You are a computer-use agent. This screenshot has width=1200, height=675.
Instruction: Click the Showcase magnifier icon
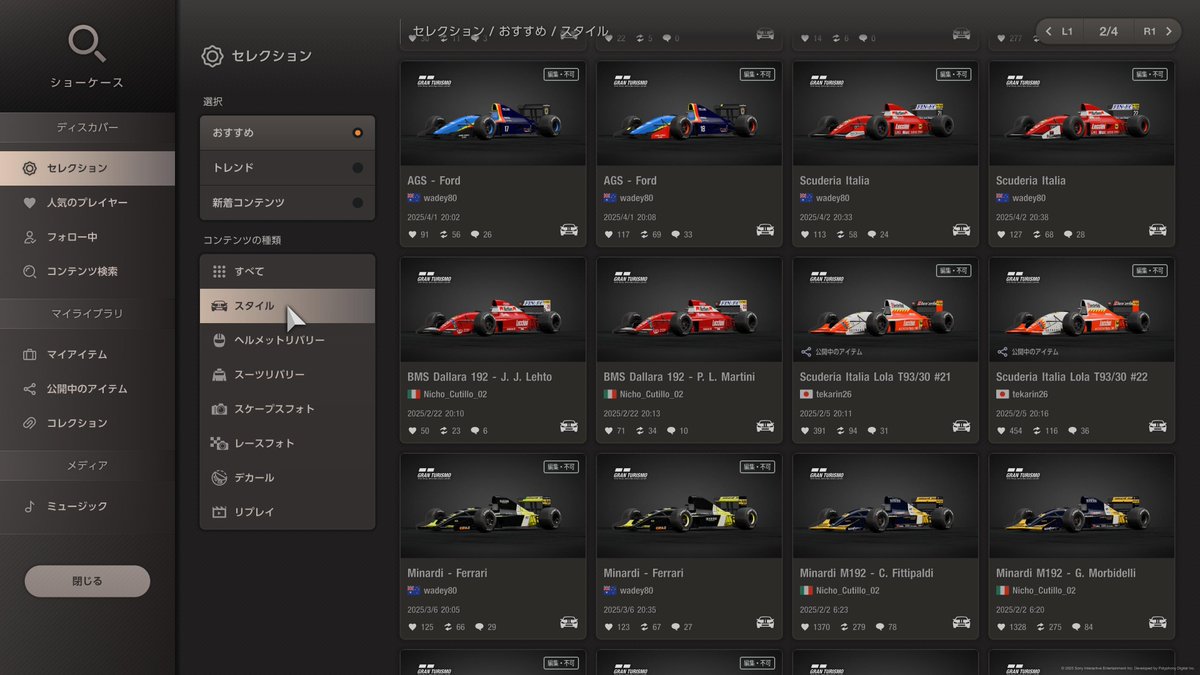[x=87, y=44]
